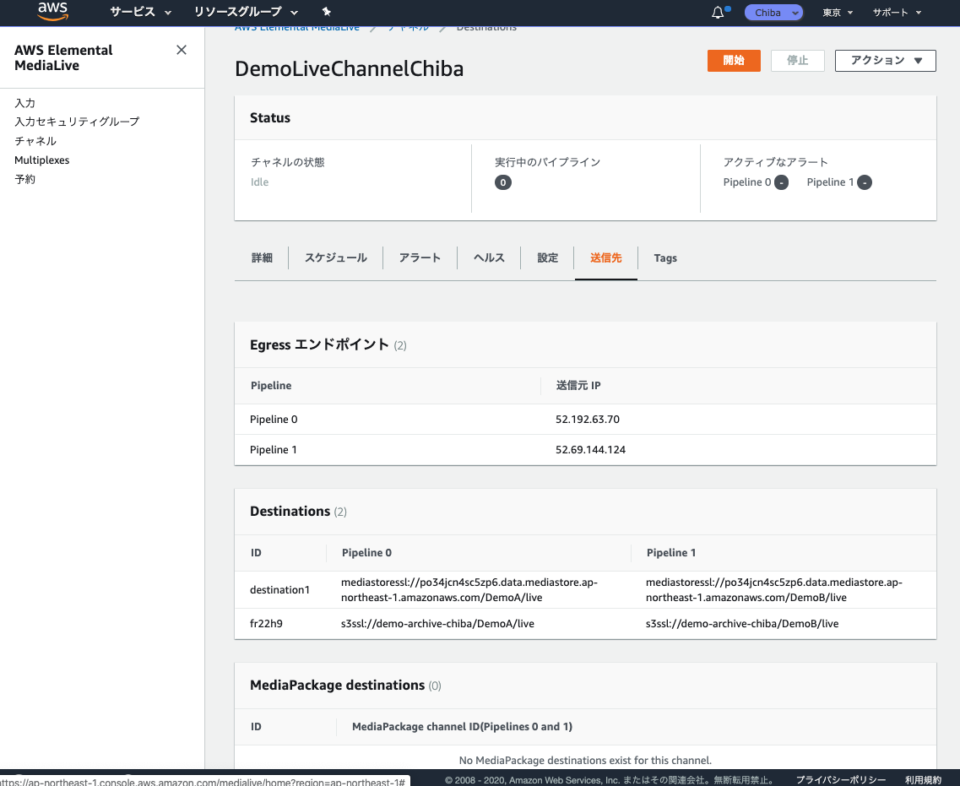Switch to the Tags tab
This screenshot has height=786, width=960.
tap(666, 258)
